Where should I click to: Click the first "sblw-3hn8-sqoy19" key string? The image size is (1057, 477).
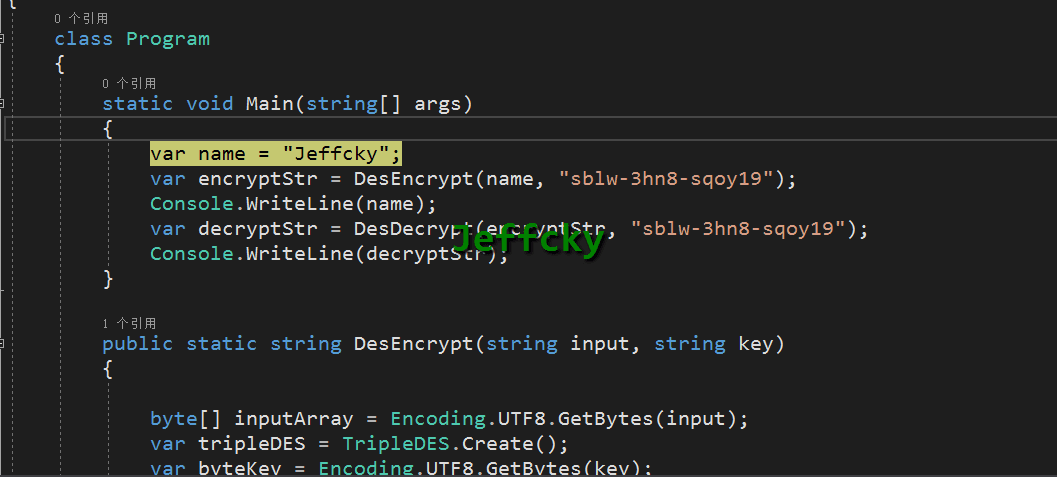[667, 179]
